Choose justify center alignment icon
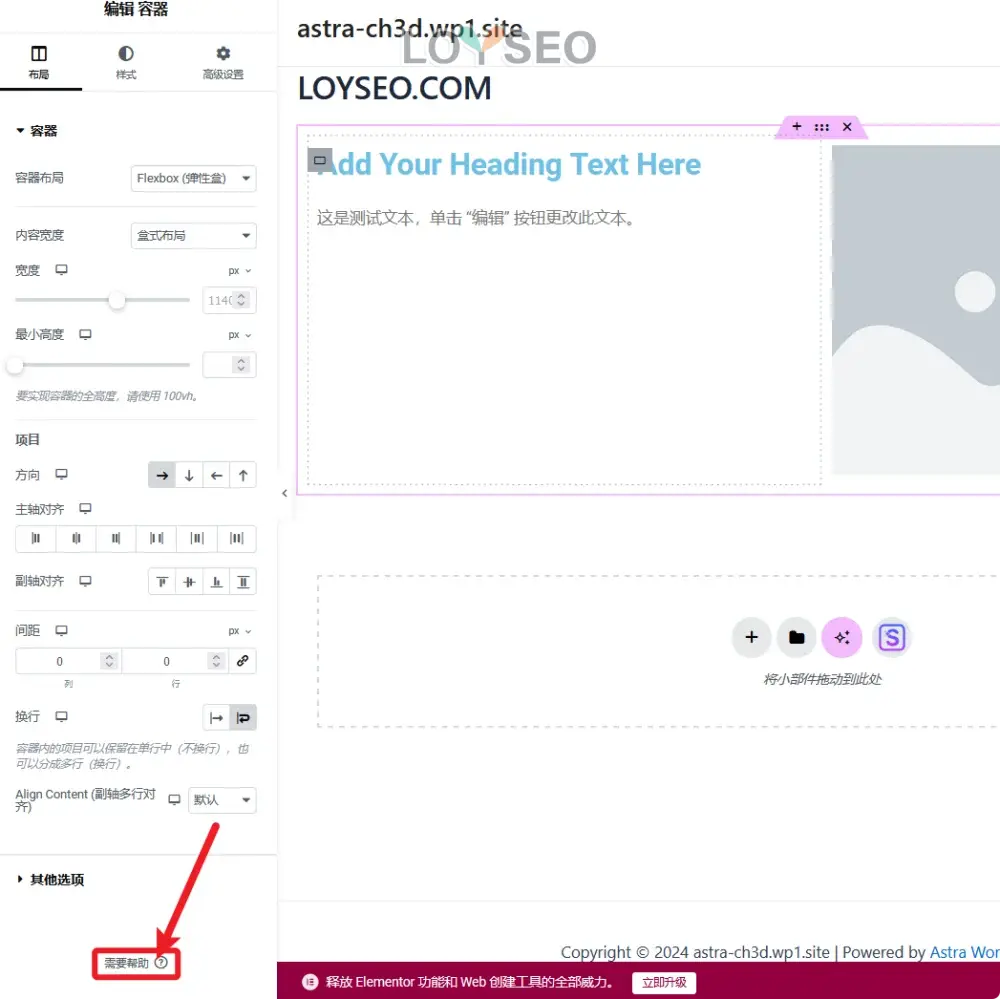This screenshot has width=1000, height=999. pos(76,538)
